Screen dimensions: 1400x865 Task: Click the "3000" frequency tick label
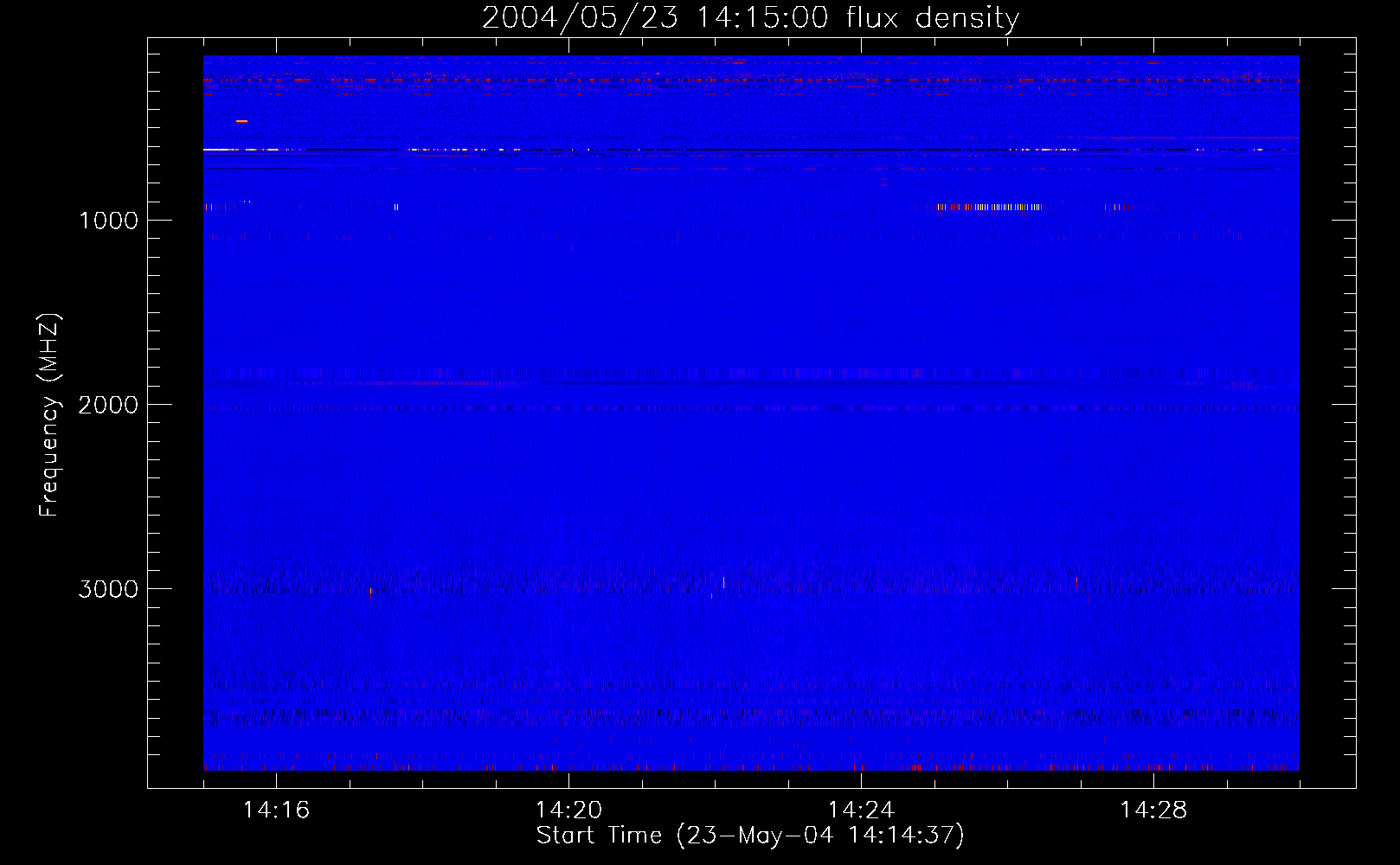pos(108,589)
